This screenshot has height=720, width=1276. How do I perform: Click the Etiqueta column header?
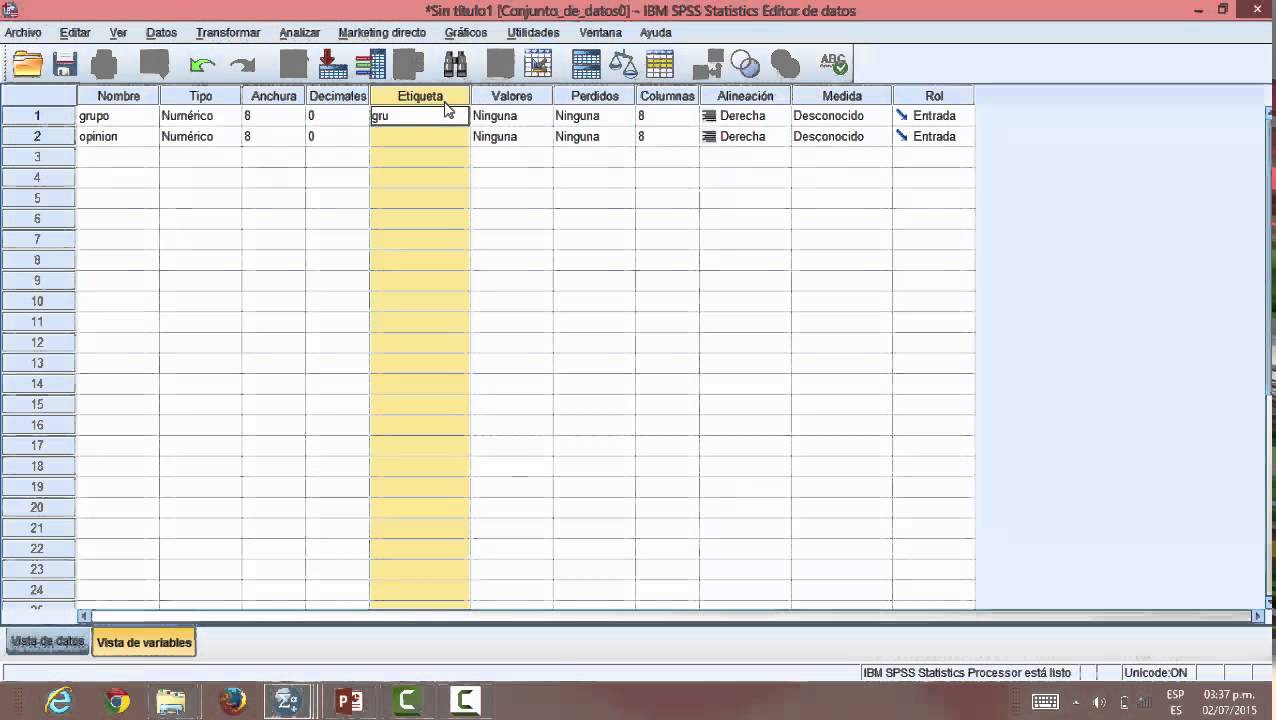click(420, 96)
